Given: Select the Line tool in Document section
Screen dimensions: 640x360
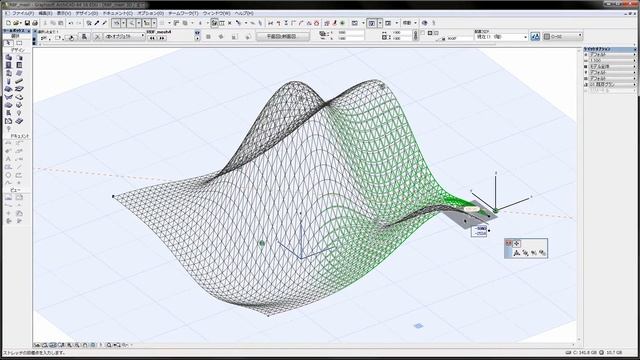Looking at the screenshot, I should [x=19, y=167].
